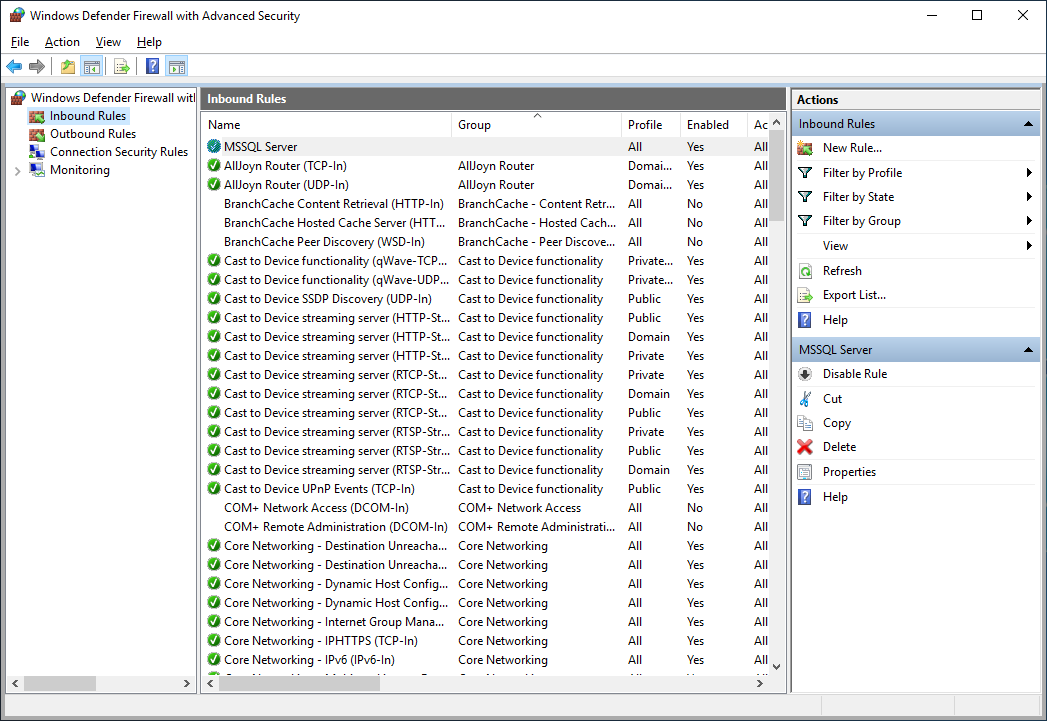Select BranchCache Peer Discovery (WSD-In) rule
The height and width of the screenshot is (721, 1047).
(x=487, y=242)
